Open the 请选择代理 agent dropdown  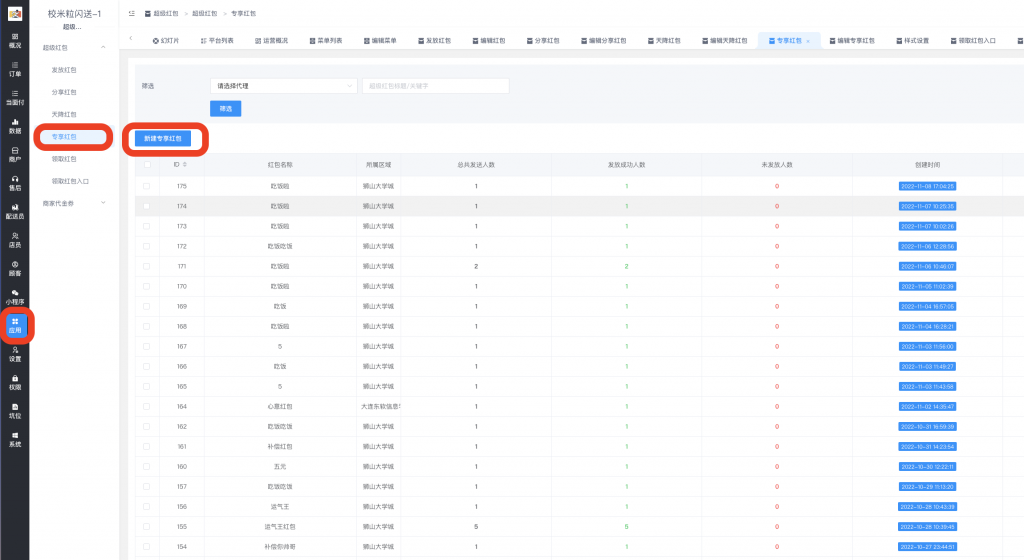pos(283,86)
